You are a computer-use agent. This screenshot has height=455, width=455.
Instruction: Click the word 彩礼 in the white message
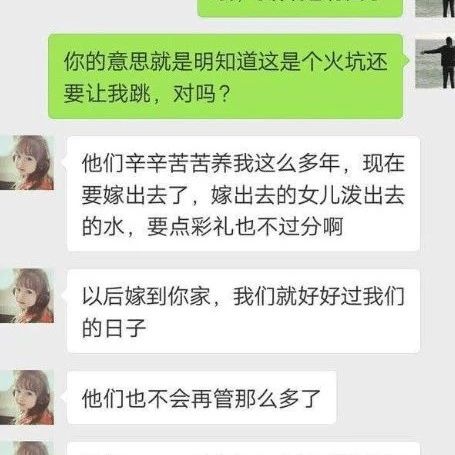[212, 227]
